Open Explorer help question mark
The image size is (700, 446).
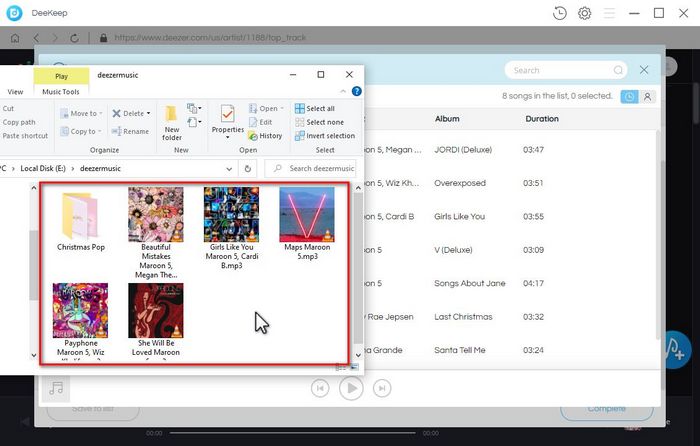pos(357,92)
